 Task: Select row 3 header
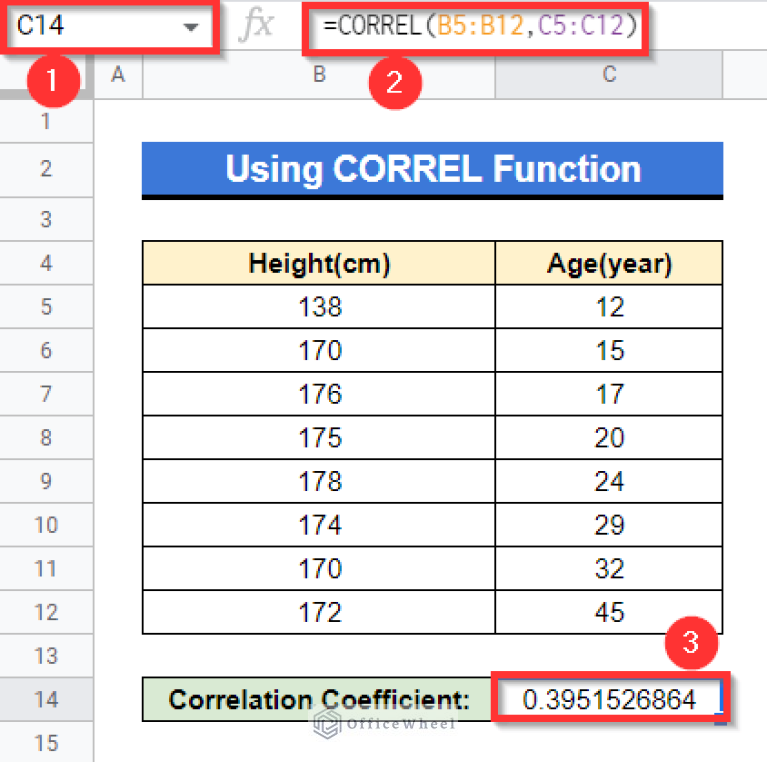pyautogui.click(x=46, y=219)
